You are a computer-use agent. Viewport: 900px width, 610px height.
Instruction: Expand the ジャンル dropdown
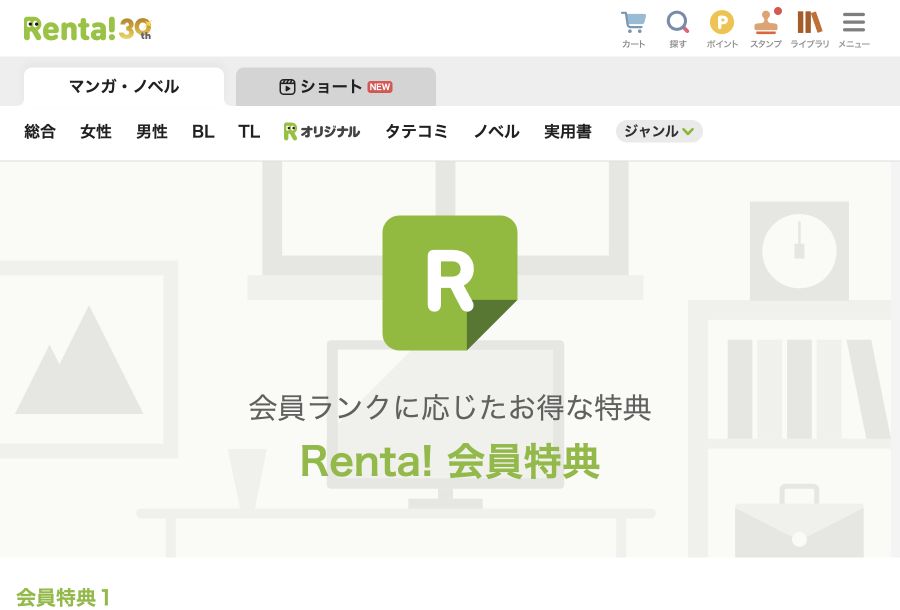click(x=659, y=131)
